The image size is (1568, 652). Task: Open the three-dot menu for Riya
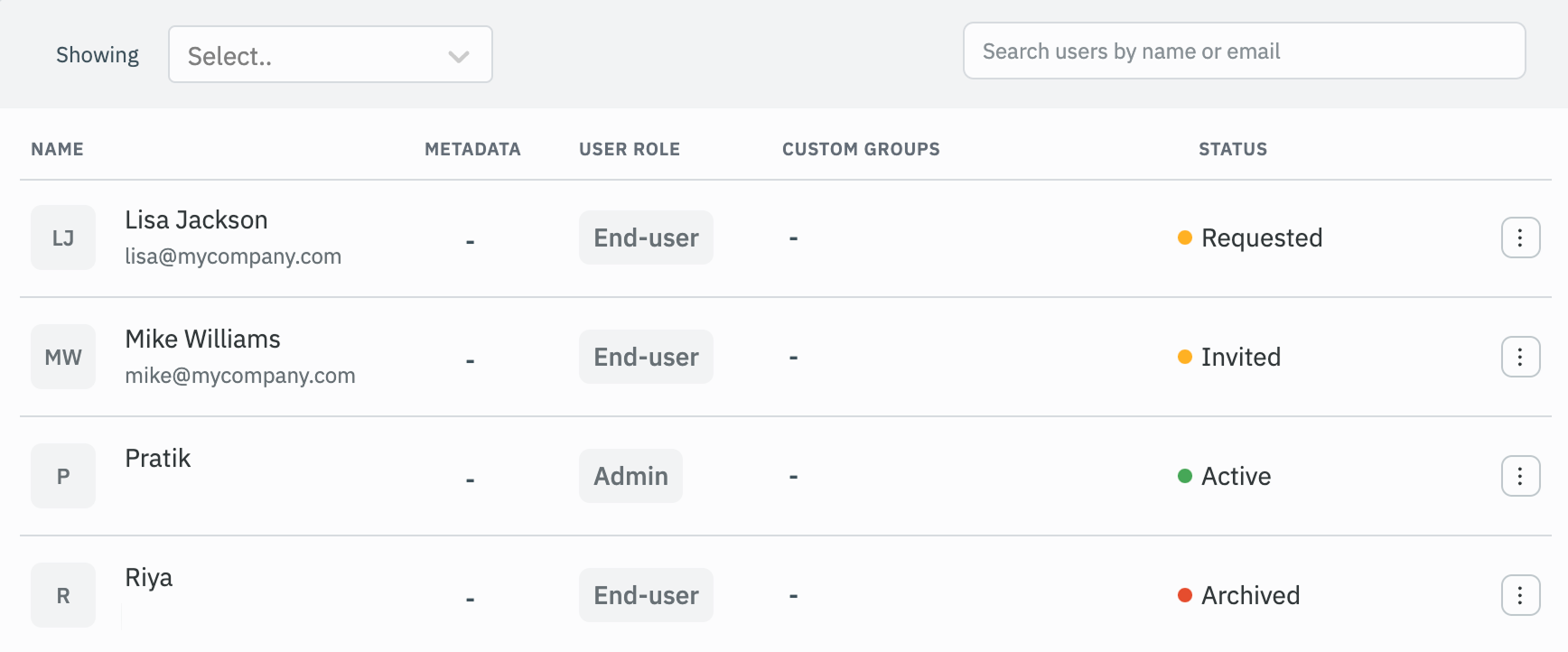pos(1520,595)
